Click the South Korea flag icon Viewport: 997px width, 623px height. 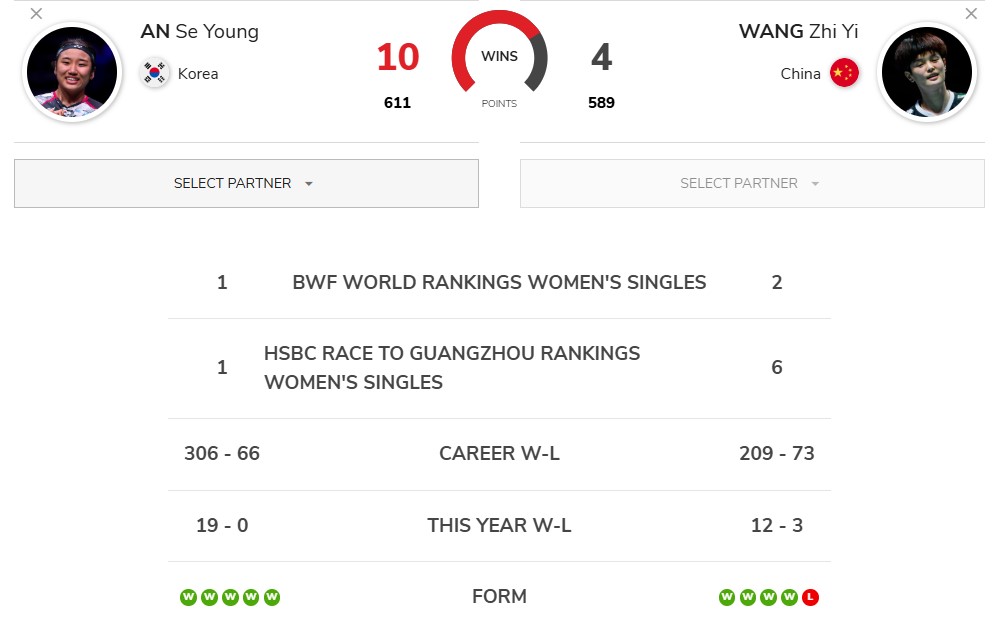point(156,72)
